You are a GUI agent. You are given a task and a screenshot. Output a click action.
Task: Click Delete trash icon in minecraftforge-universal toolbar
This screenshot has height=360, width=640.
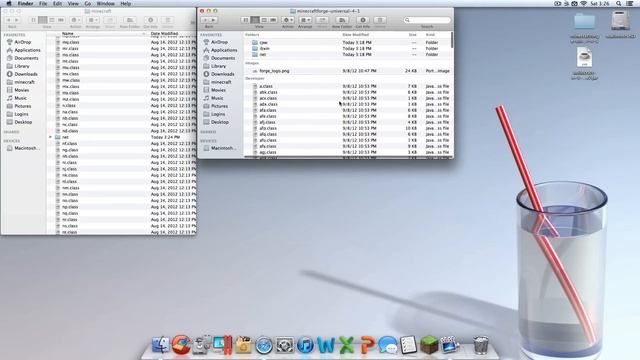pyautogui.click(x=380, y=20)
